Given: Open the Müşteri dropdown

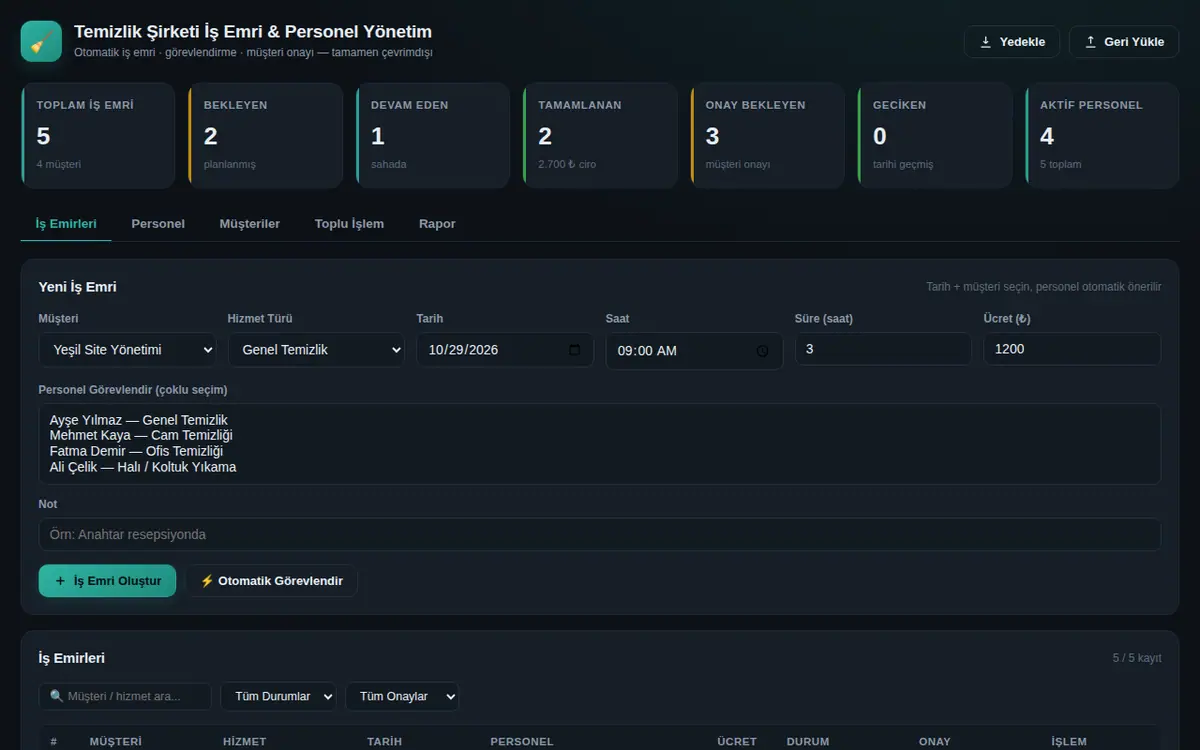Looking at the screenshot, I should pyautogui.click(x=127, y=350).
